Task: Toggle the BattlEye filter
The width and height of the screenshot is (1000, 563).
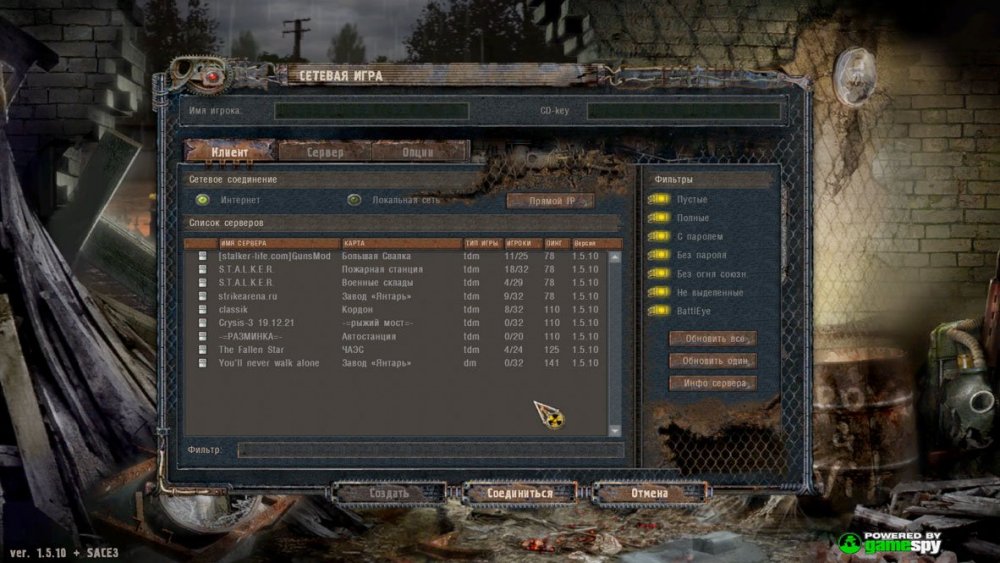Action: coord(660,311)
